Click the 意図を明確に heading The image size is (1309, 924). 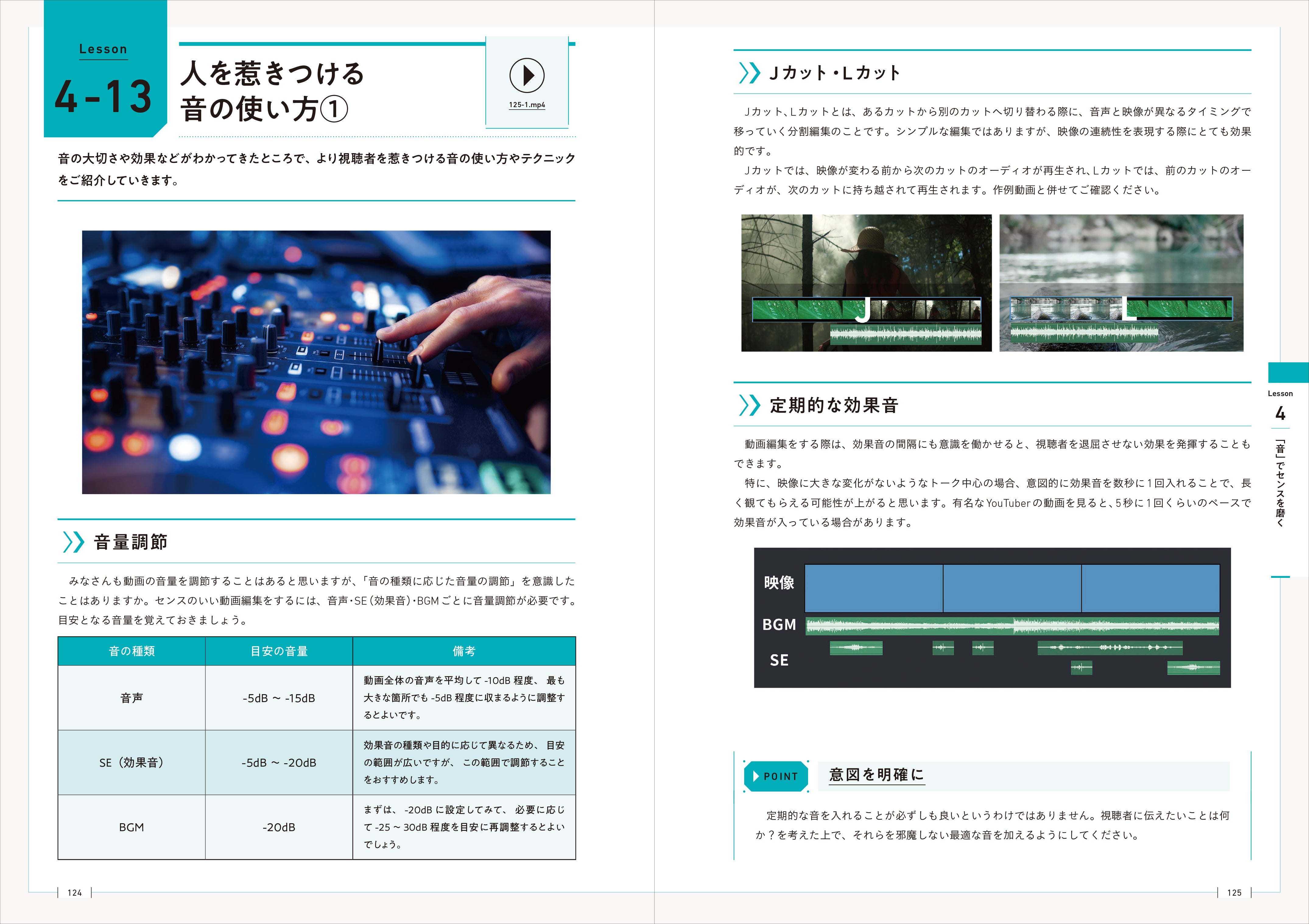pyautogui.click(x=876, y=775)
